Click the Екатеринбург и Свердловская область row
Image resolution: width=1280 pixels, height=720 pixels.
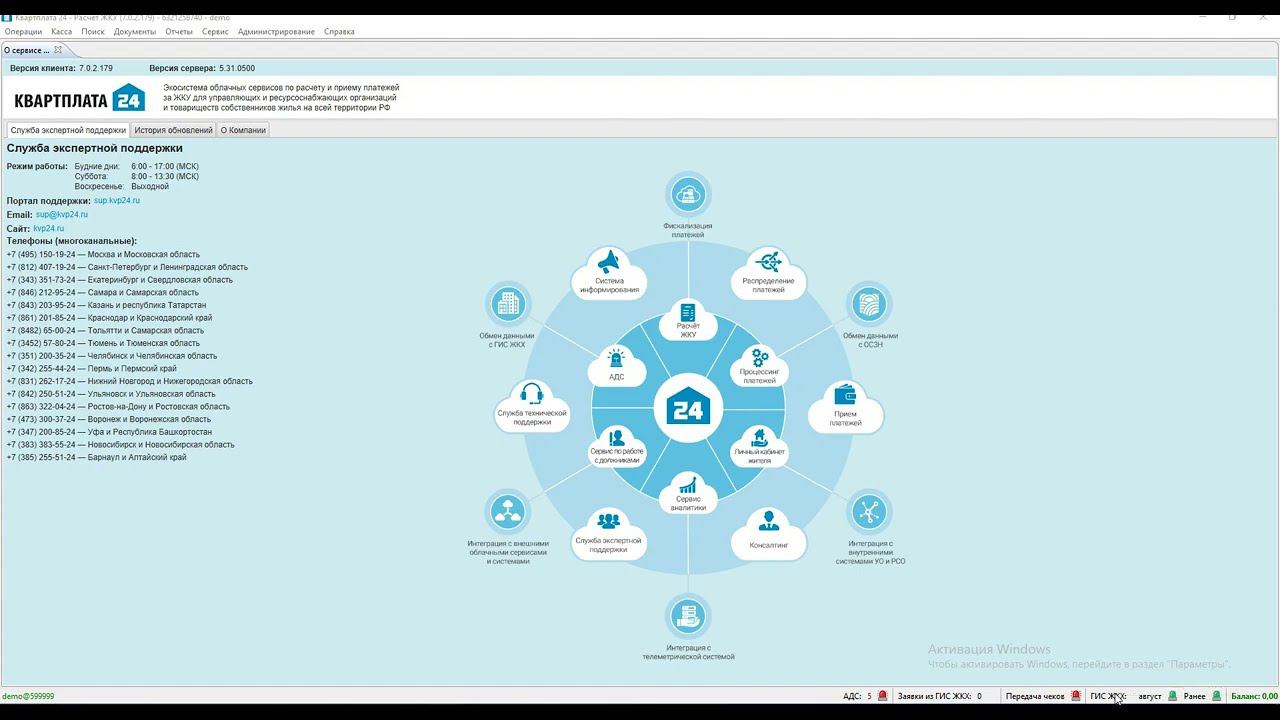pos(120,280)
